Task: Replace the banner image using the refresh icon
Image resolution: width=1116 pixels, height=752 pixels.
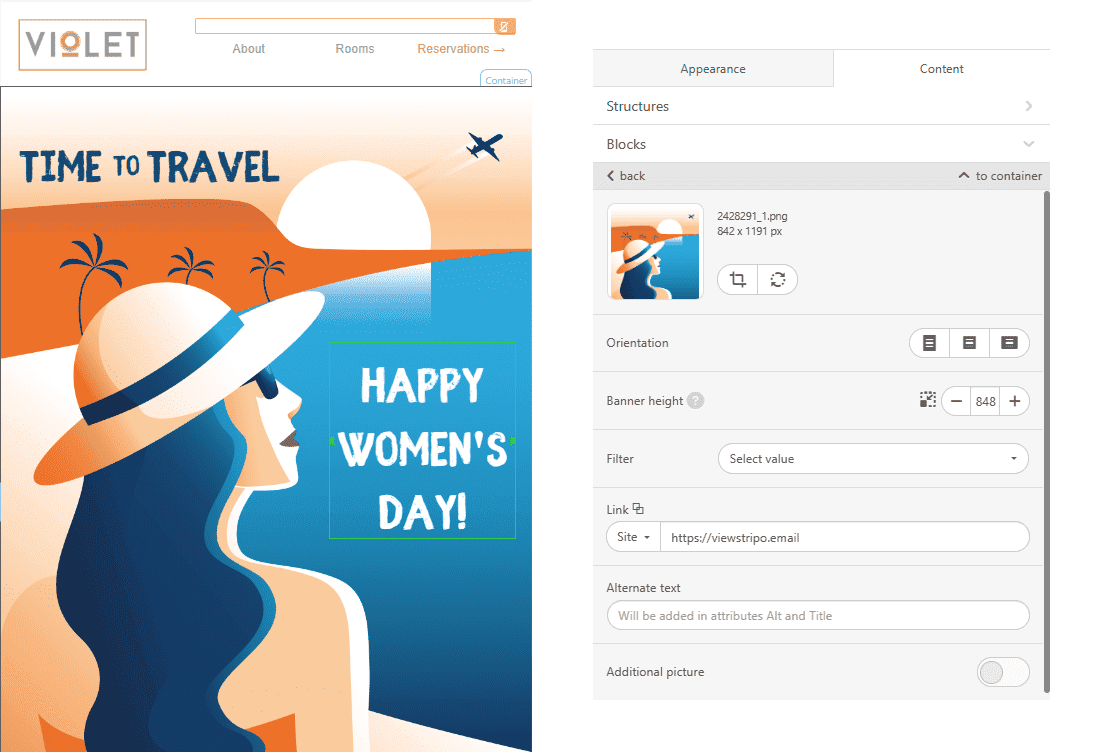Action: click(x=777, y=279)
